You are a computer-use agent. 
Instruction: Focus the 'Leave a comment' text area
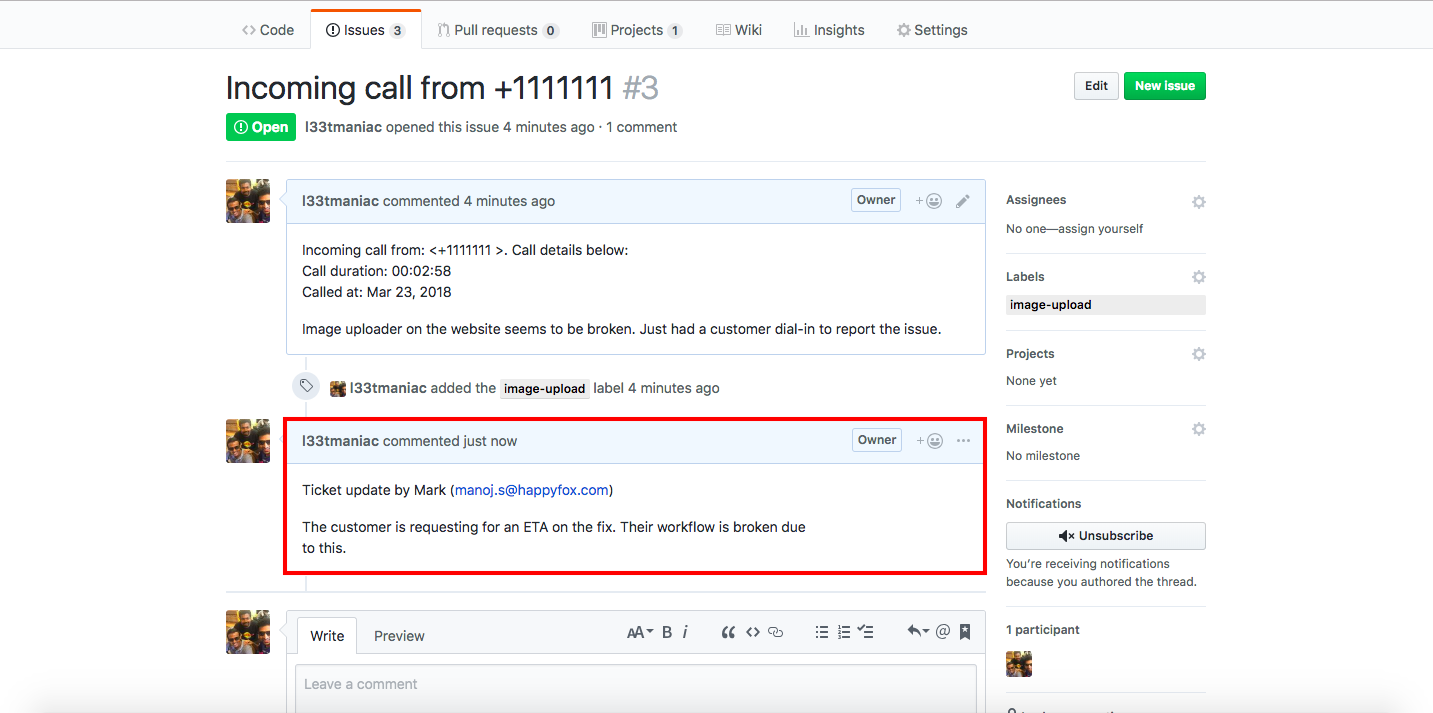click(x=636, y=688)
